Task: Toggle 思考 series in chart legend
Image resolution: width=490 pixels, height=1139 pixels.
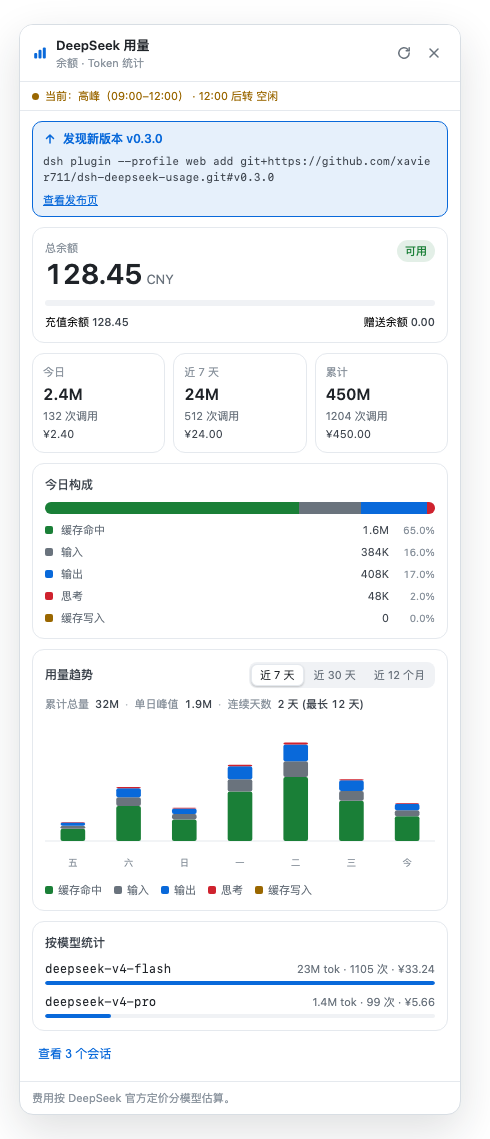Action: point(225,890)
